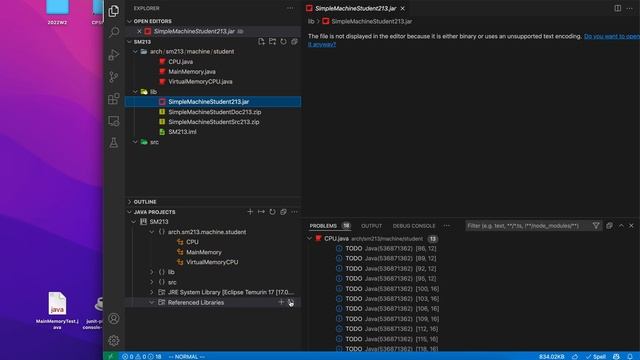The image size is (640, 360).
Task: Refresh the Java Projects view
Action: pos(272,212)
